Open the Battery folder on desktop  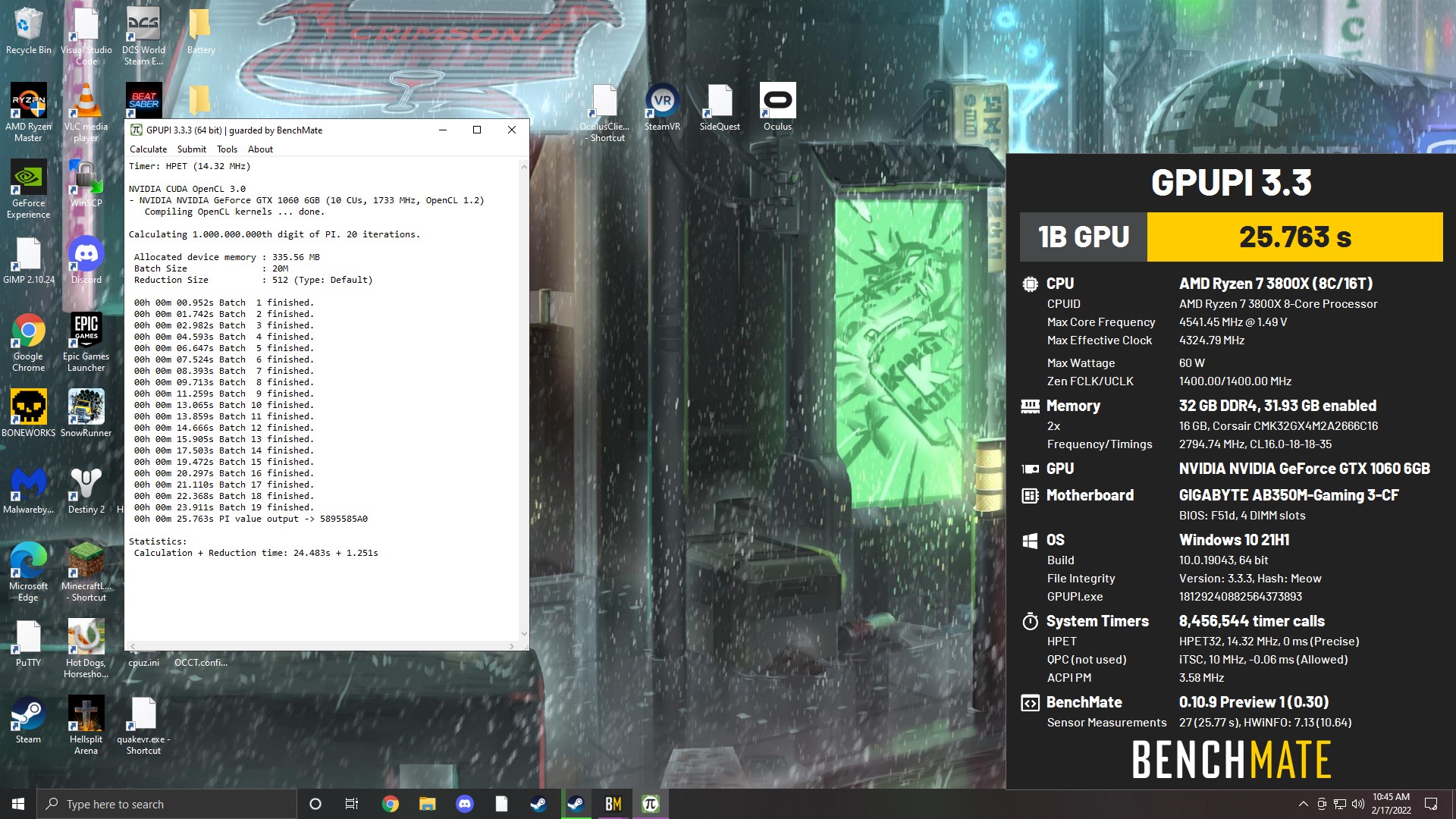click(x=201, y=30)
